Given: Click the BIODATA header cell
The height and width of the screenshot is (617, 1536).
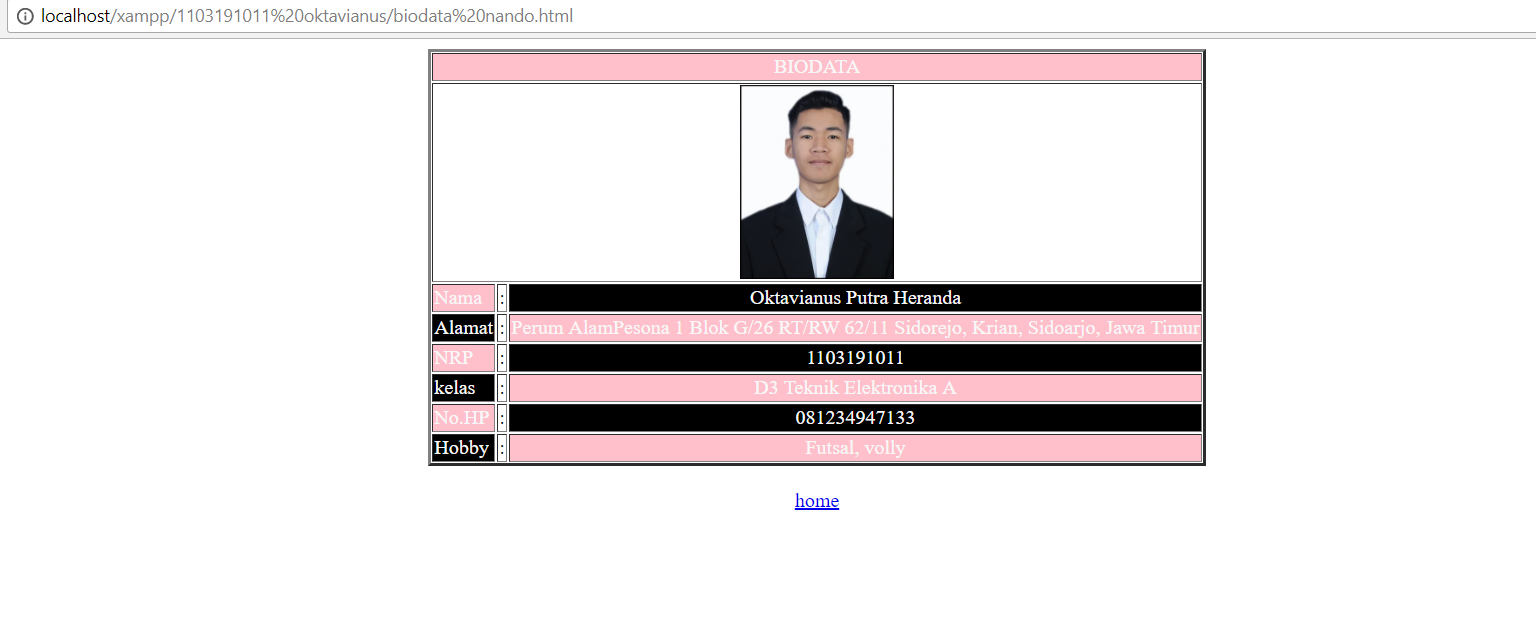Looking at the screenshot, I should click(x=816, y=67).
